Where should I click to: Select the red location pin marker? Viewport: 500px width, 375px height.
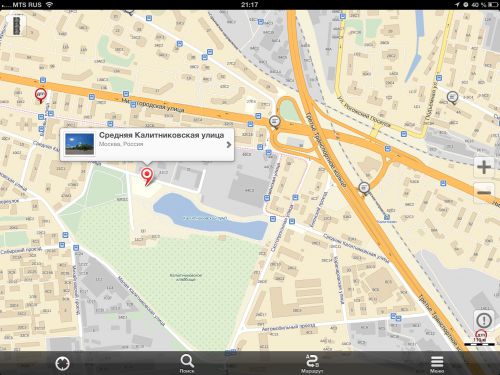147,176
